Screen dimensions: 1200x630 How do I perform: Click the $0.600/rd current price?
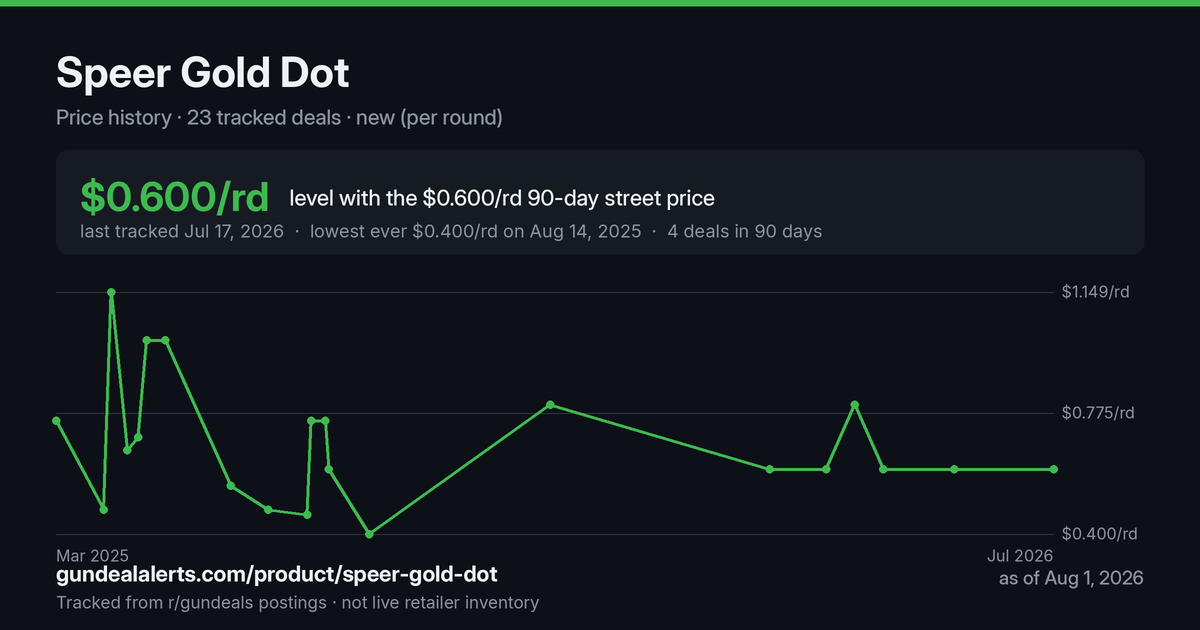click(x=175, y=198)
